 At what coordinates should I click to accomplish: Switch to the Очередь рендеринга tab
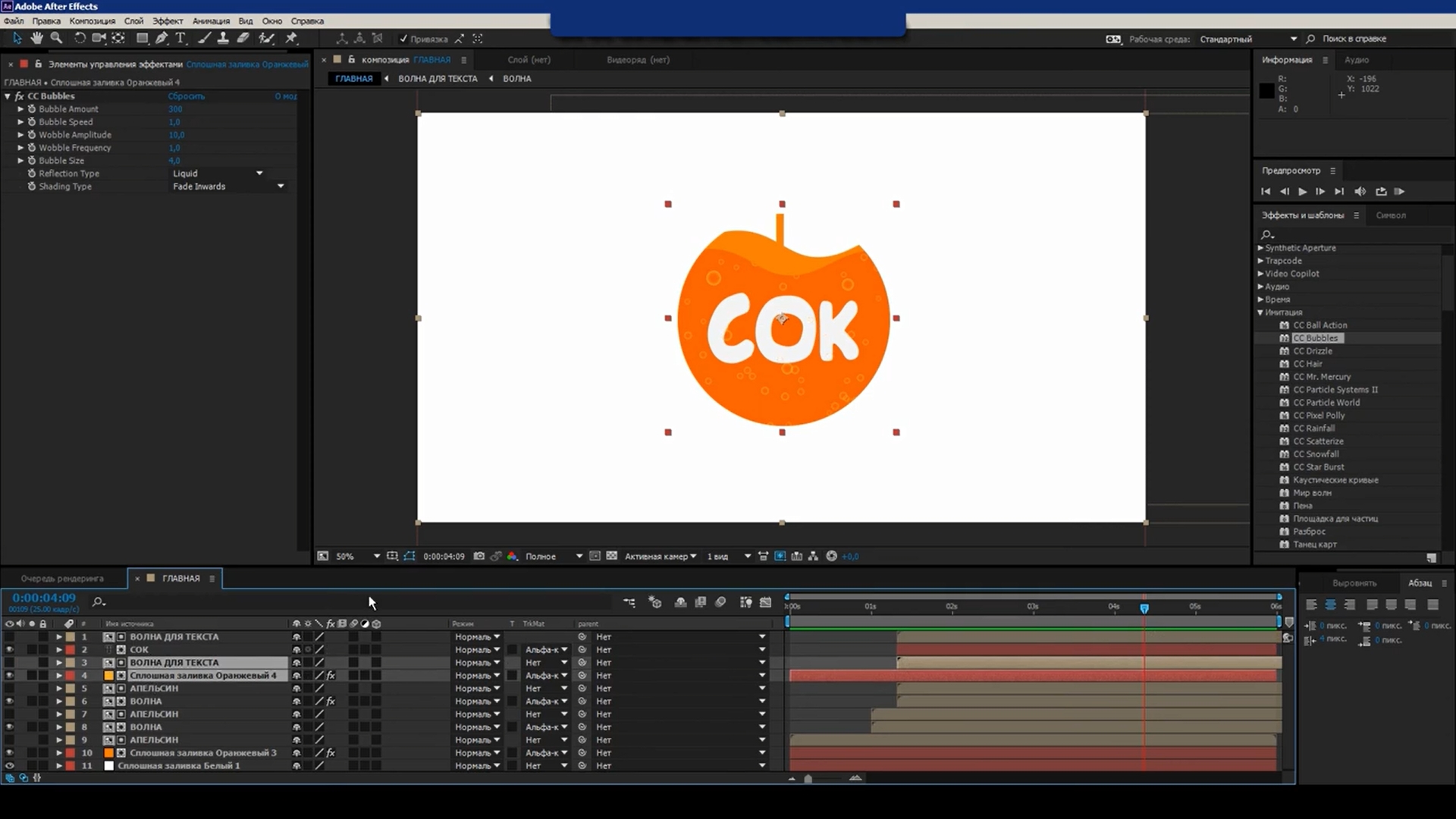pyautogui.click(x=62, y=579)
